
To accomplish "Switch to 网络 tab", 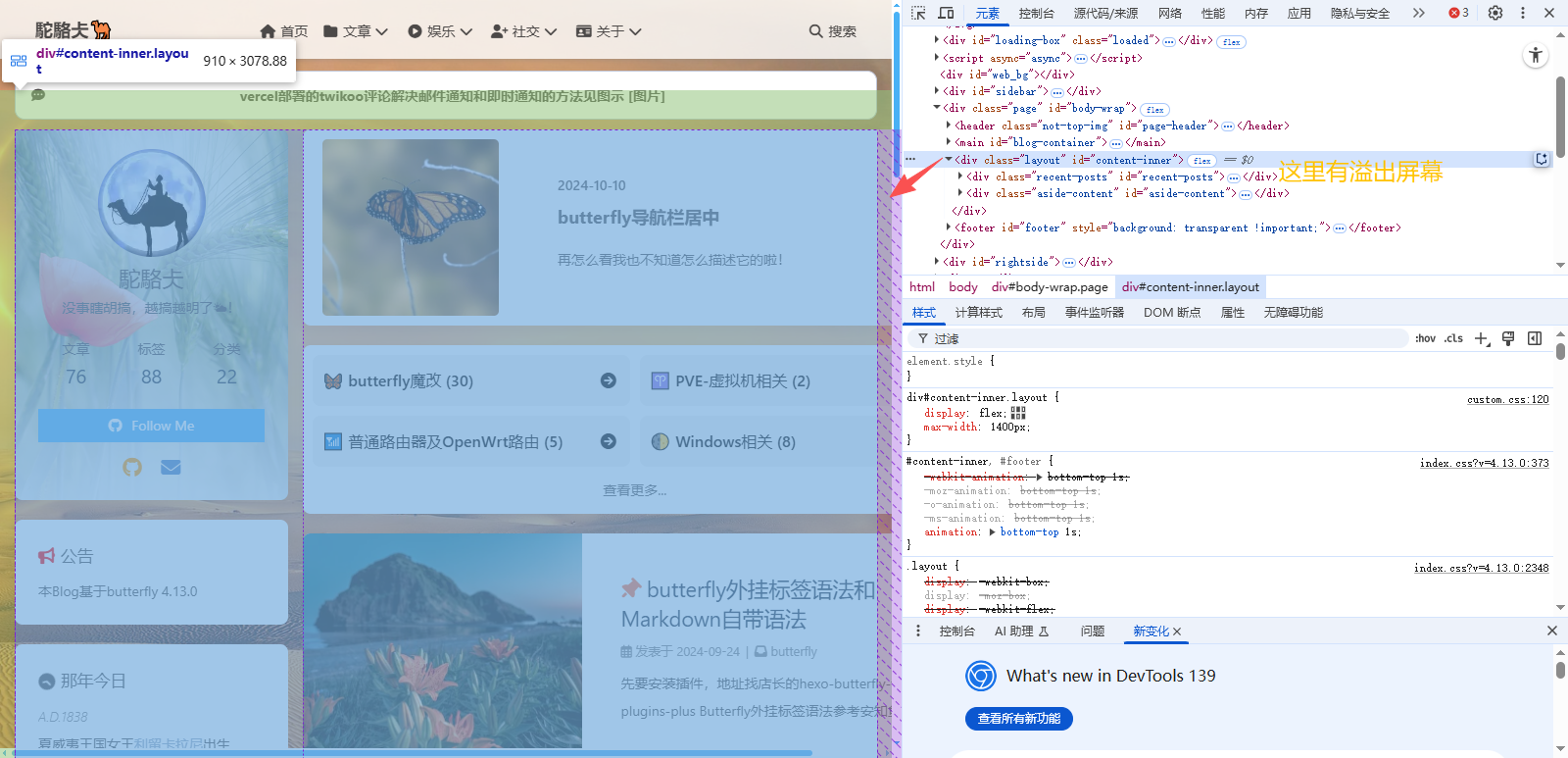I will [x=1169, y=13].
